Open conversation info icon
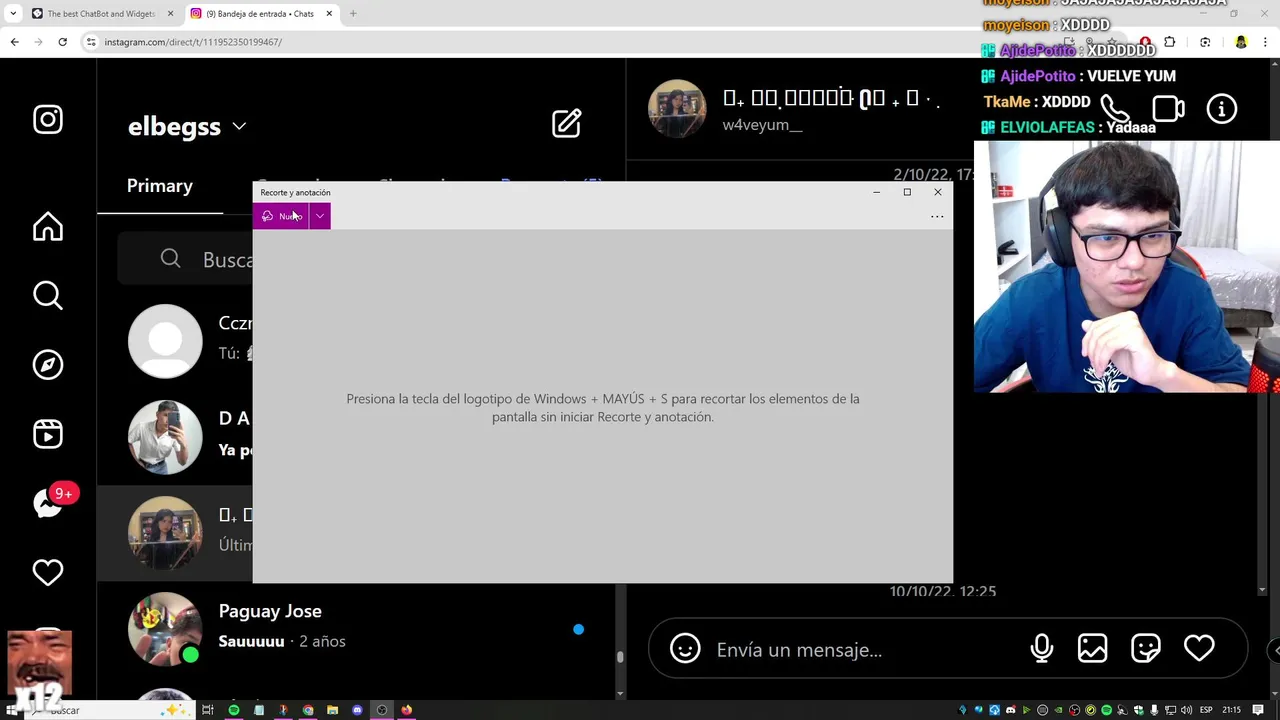This screenshot has width=1280, height=720. pos(1221,109)
